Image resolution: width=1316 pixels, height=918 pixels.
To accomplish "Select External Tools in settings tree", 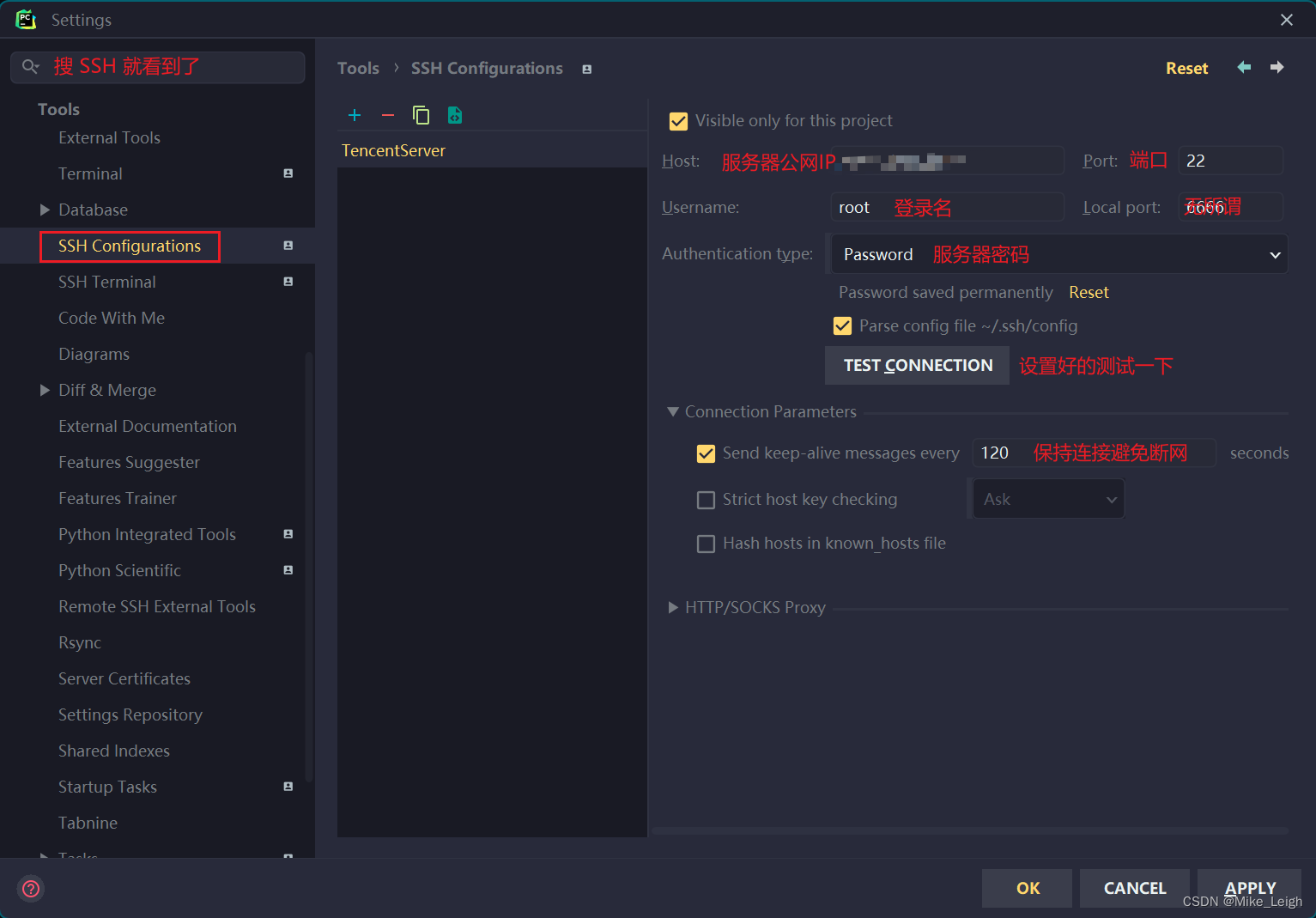I will (x=109, y=137).
